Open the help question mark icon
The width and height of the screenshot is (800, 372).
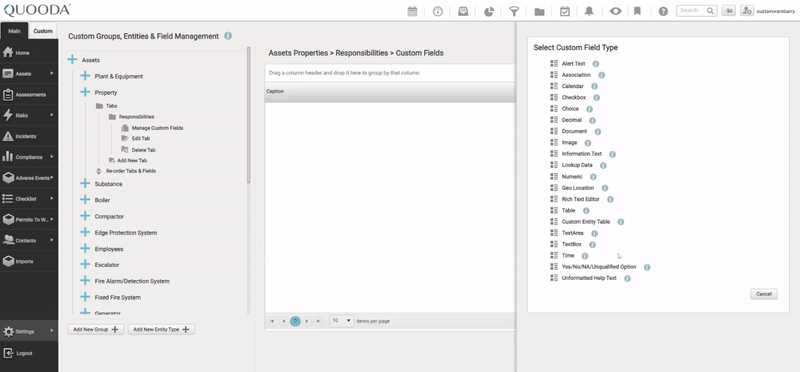click(663, 11)
